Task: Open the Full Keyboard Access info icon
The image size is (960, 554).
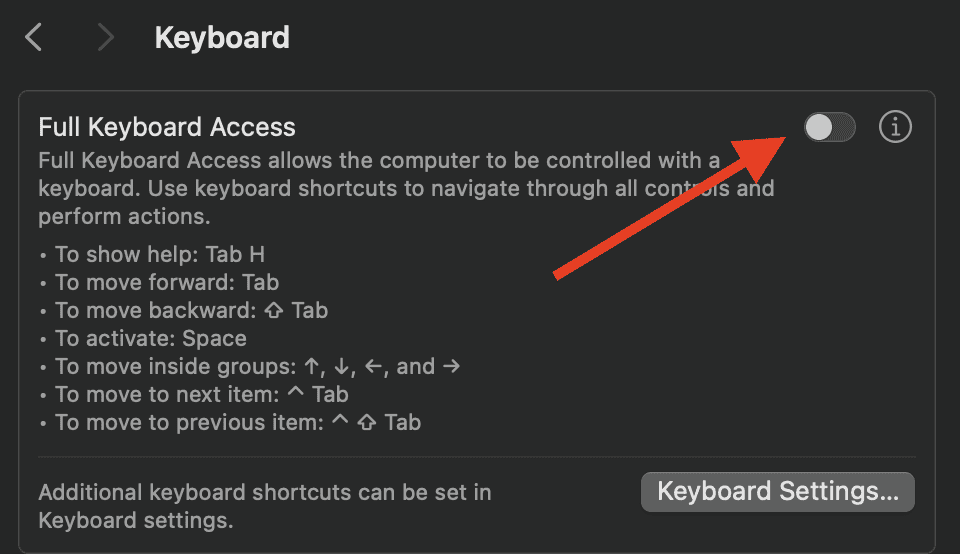Action: (x=895, y=127)
